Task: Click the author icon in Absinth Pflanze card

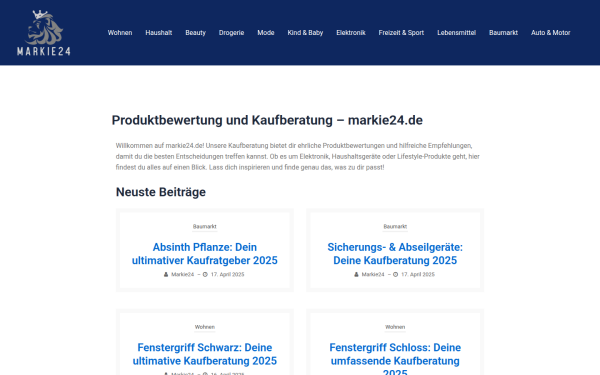Action: click(x=166, y=274)
